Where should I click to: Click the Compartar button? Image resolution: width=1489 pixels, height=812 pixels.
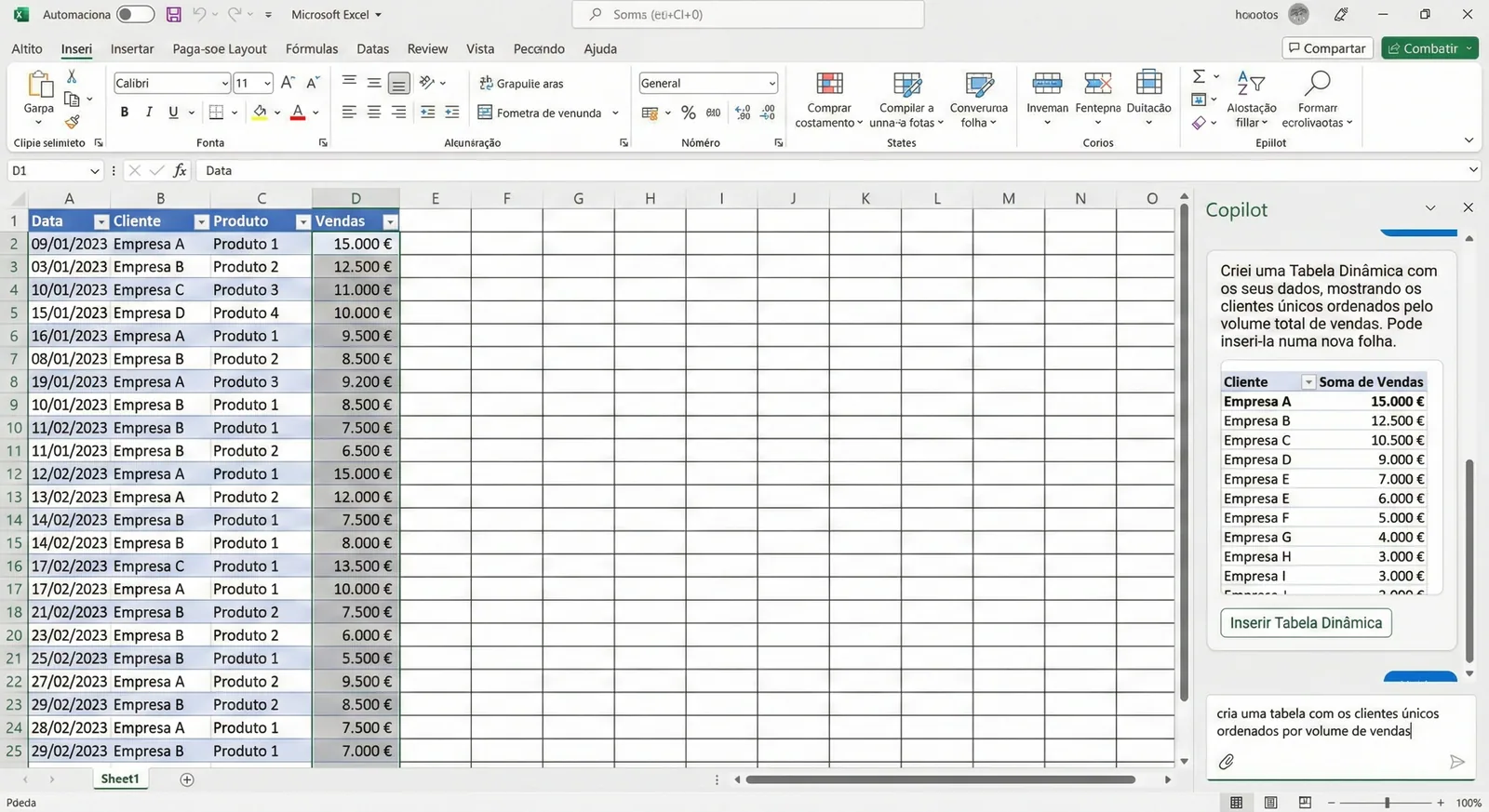[1327, 48]
